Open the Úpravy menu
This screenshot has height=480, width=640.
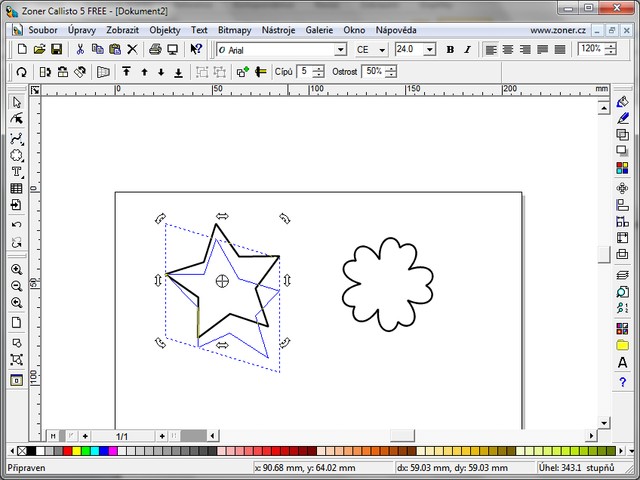pyautogui.click(x=82, y=30)
